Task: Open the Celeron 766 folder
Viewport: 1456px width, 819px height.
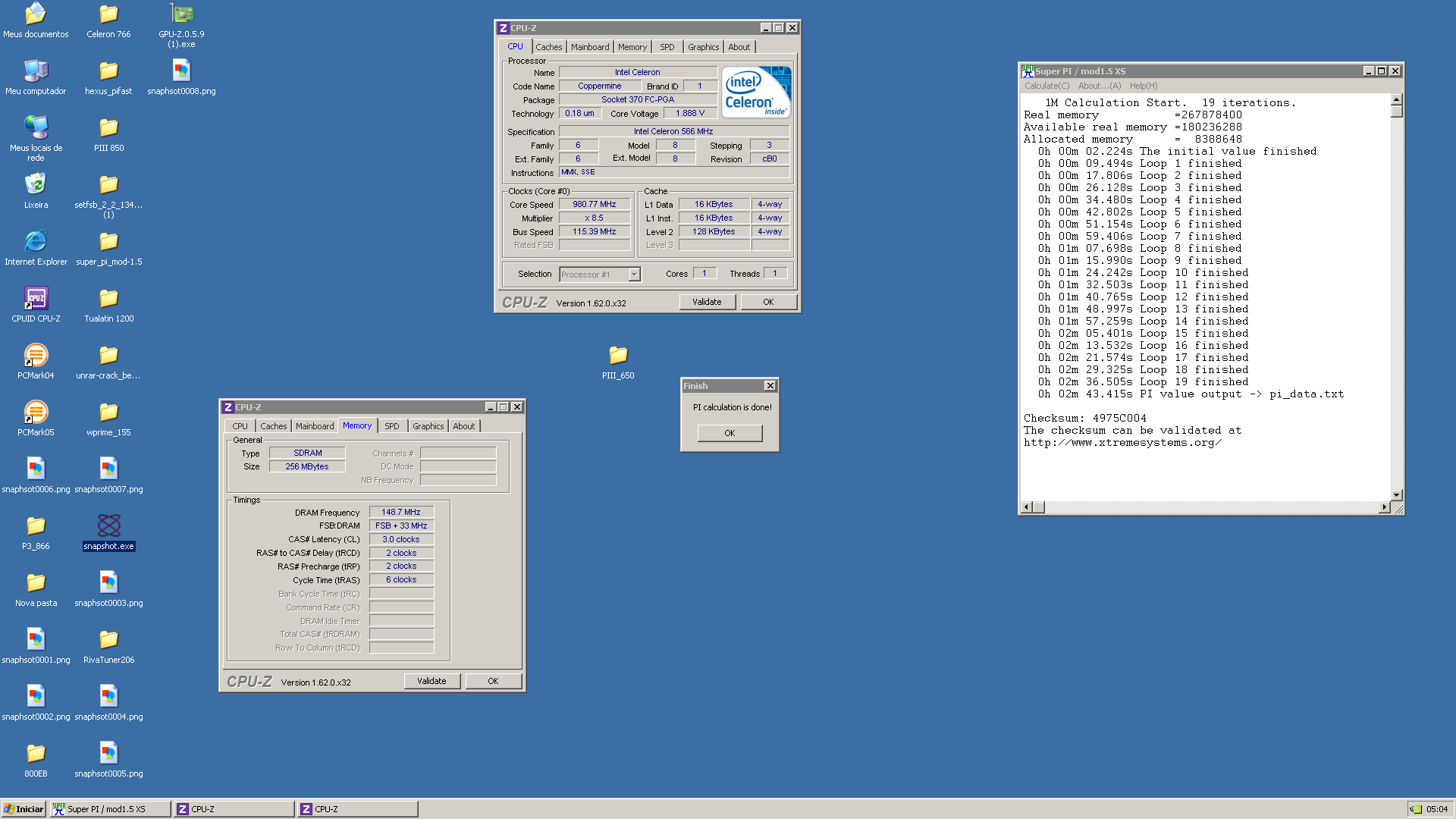Action: click(x=108, y=20)
